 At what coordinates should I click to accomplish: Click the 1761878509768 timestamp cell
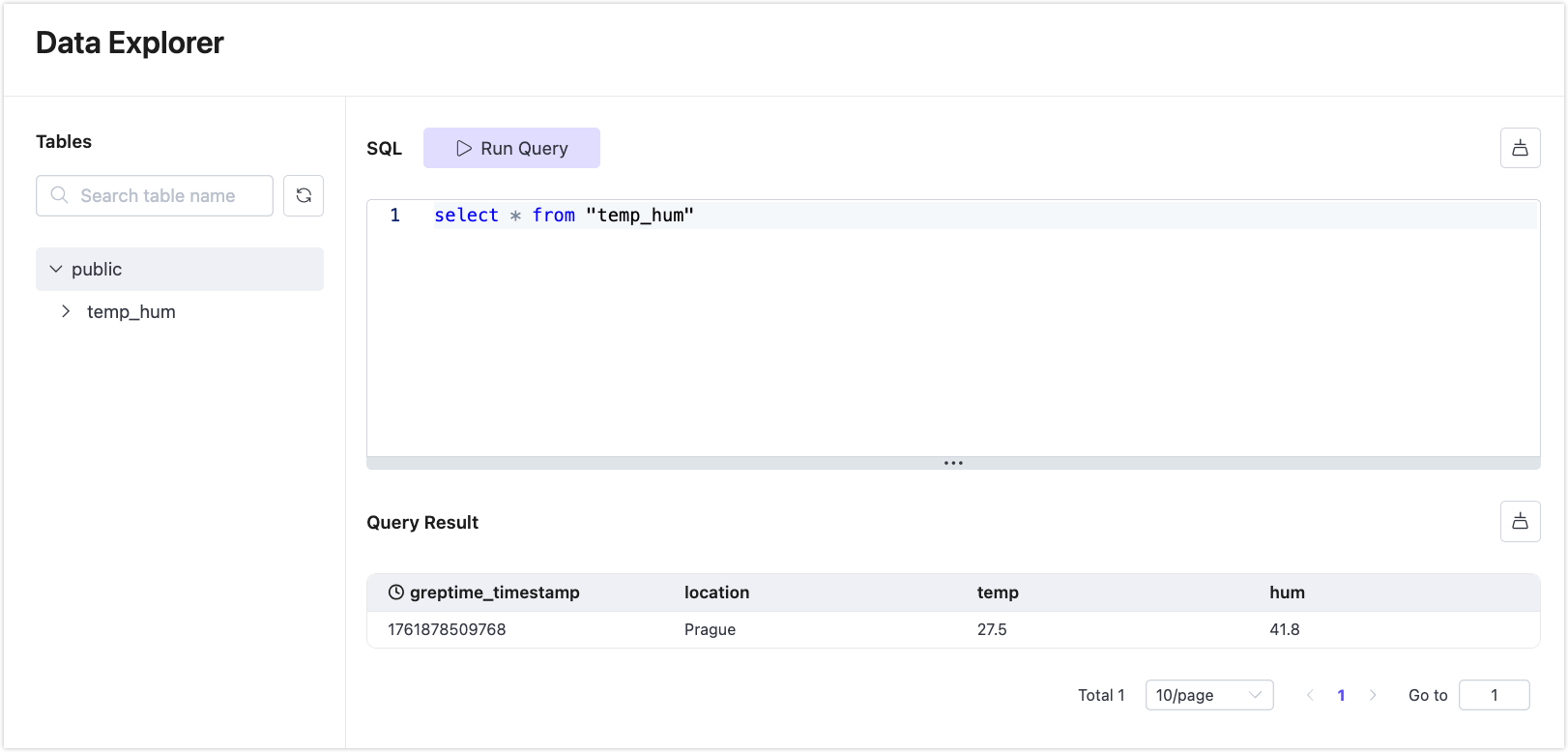tap(447, 629)
